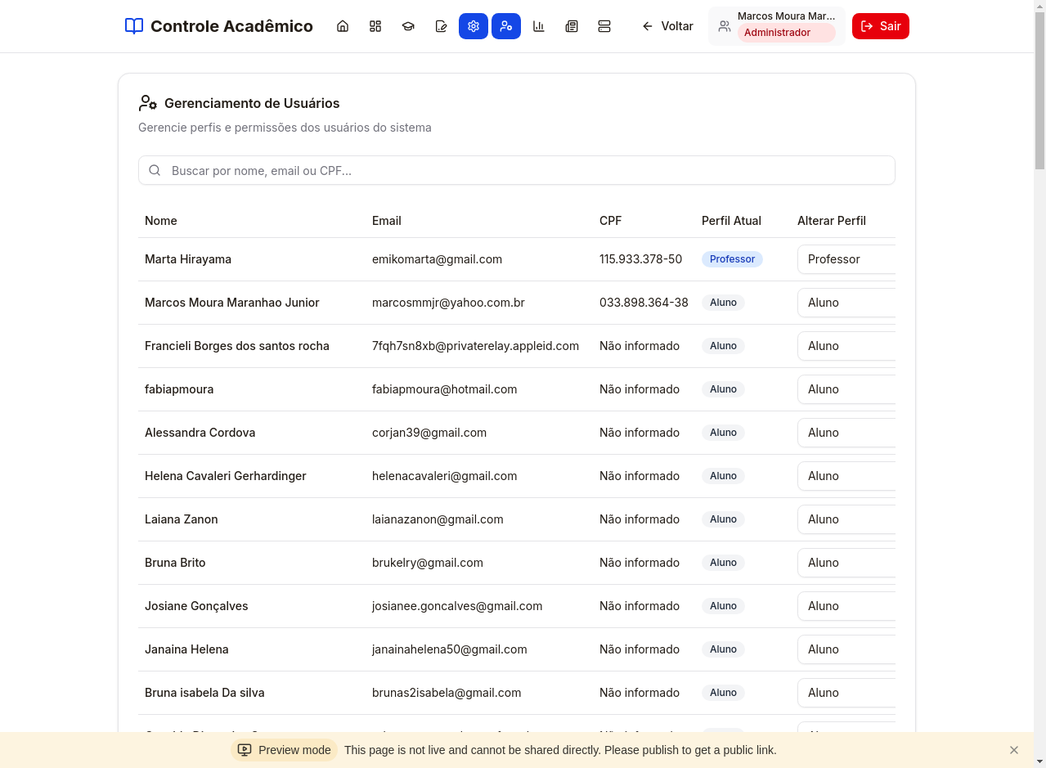Click the Voltar back button
Screen dimensions: 1046x768
pyautogui.click(x=667, y=26)
